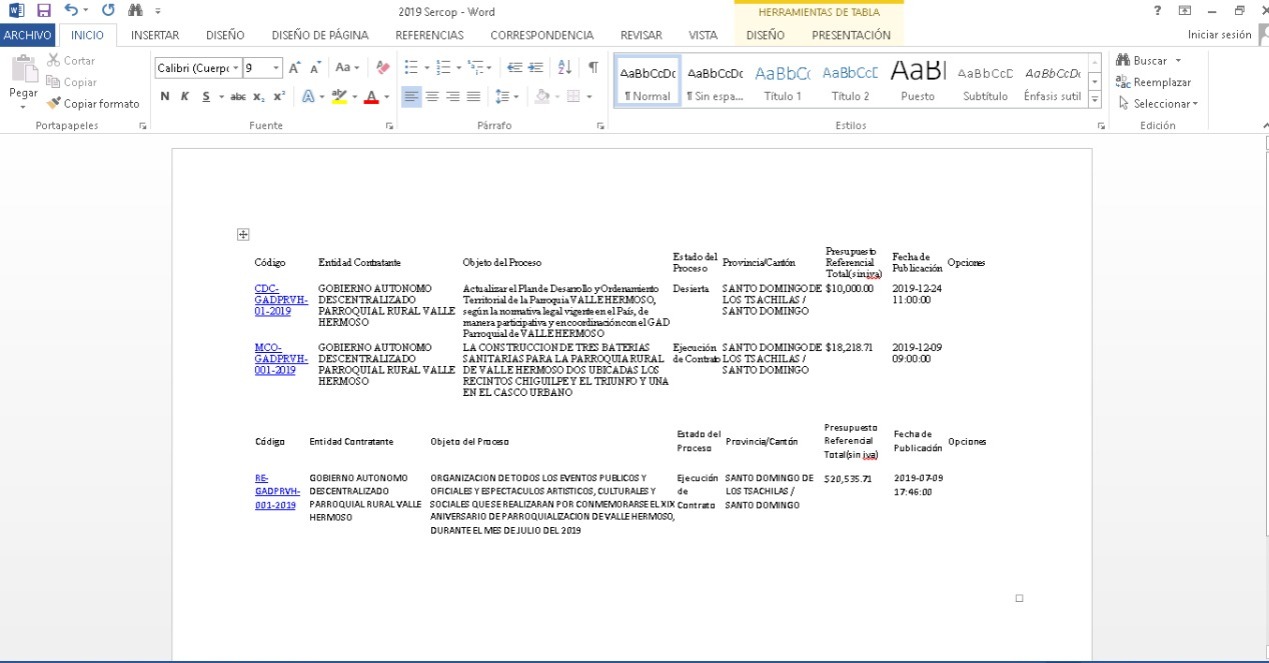Toggle bold (N) formatting

(165, 97)
